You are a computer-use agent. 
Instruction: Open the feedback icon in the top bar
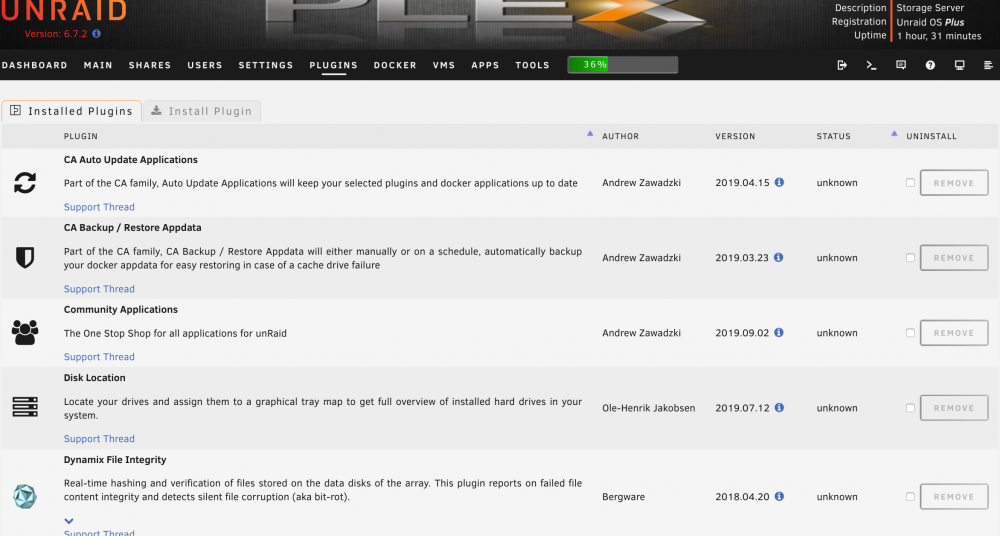pyautogui.click(x=901, y=65)
